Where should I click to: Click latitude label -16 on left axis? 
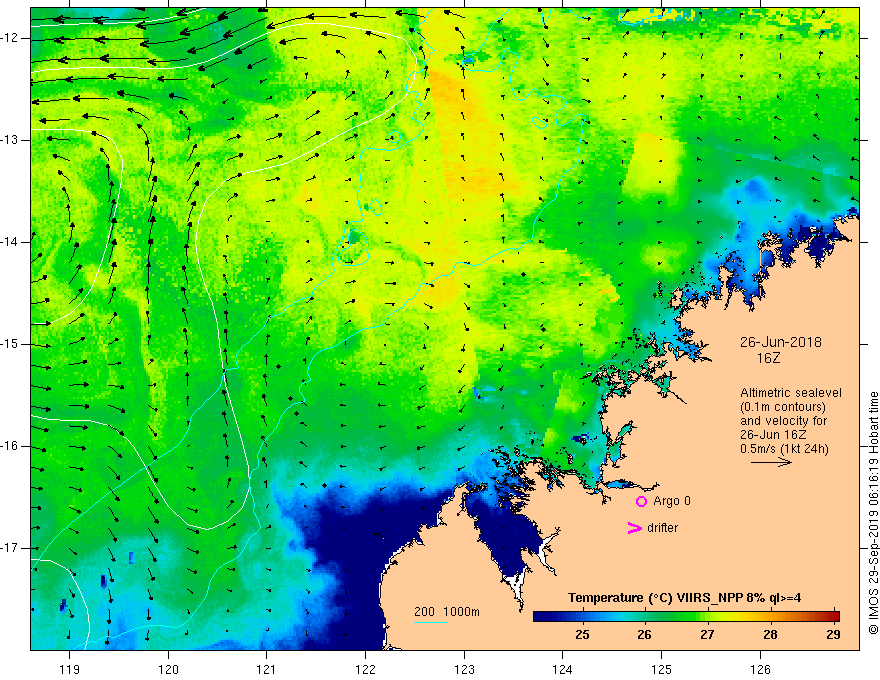click(11, 446)
